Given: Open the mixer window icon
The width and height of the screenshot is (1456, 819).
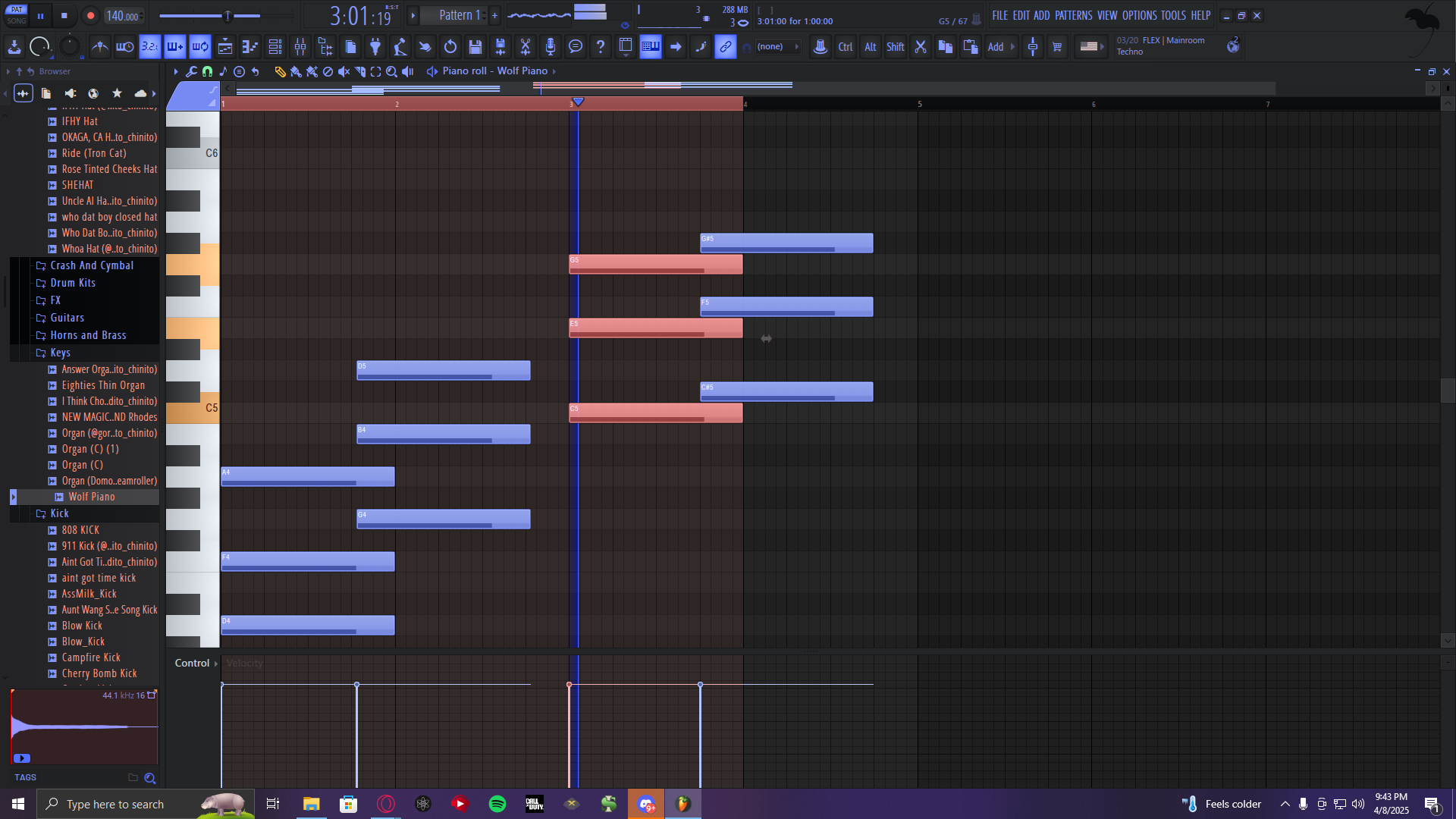Looking at the screenshot, I should click(x=300, y=47).
